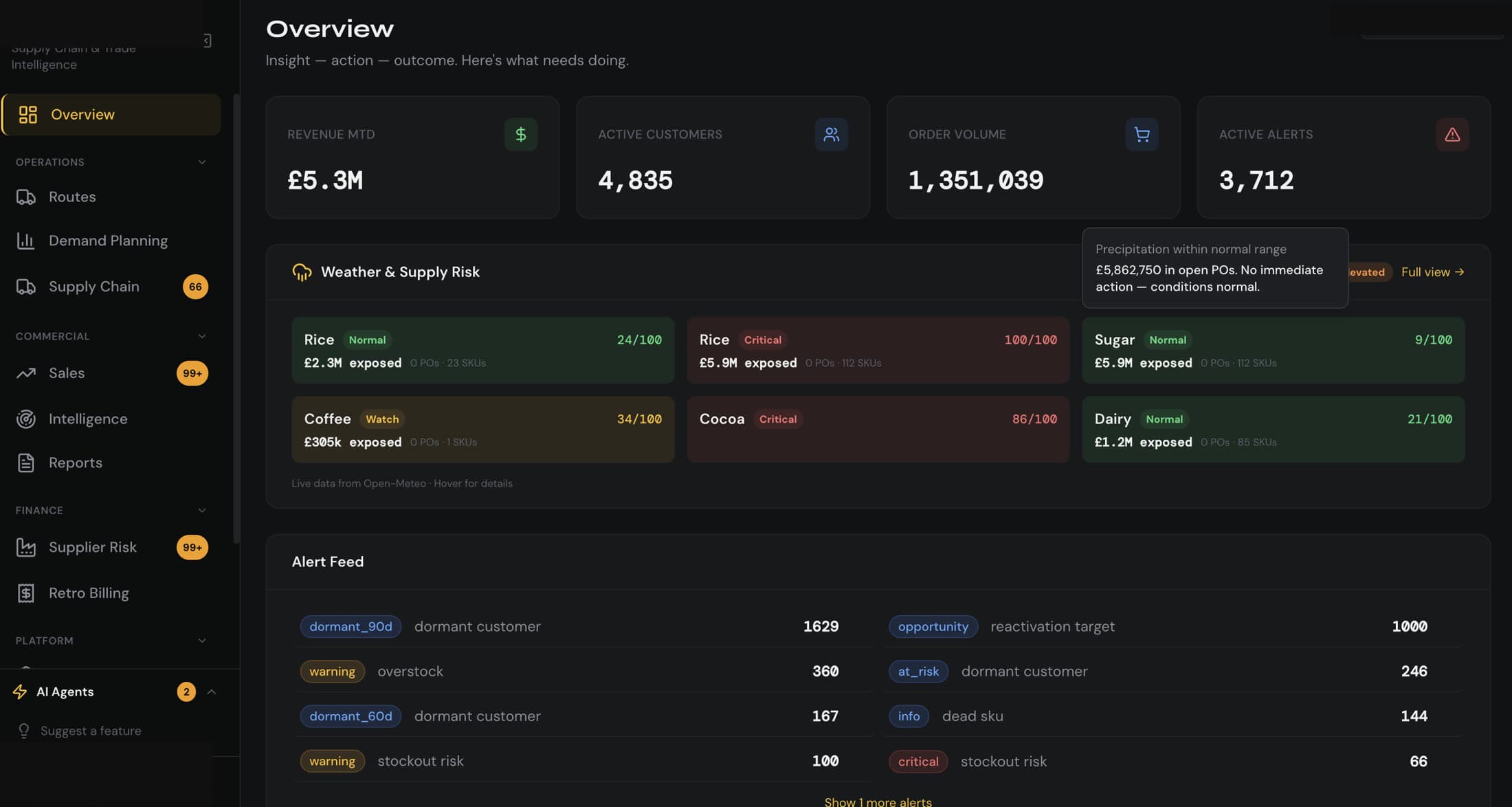This screenshot has width=1512, height=807.
Task: Open the Sales page
Action: tap(111, 373)
